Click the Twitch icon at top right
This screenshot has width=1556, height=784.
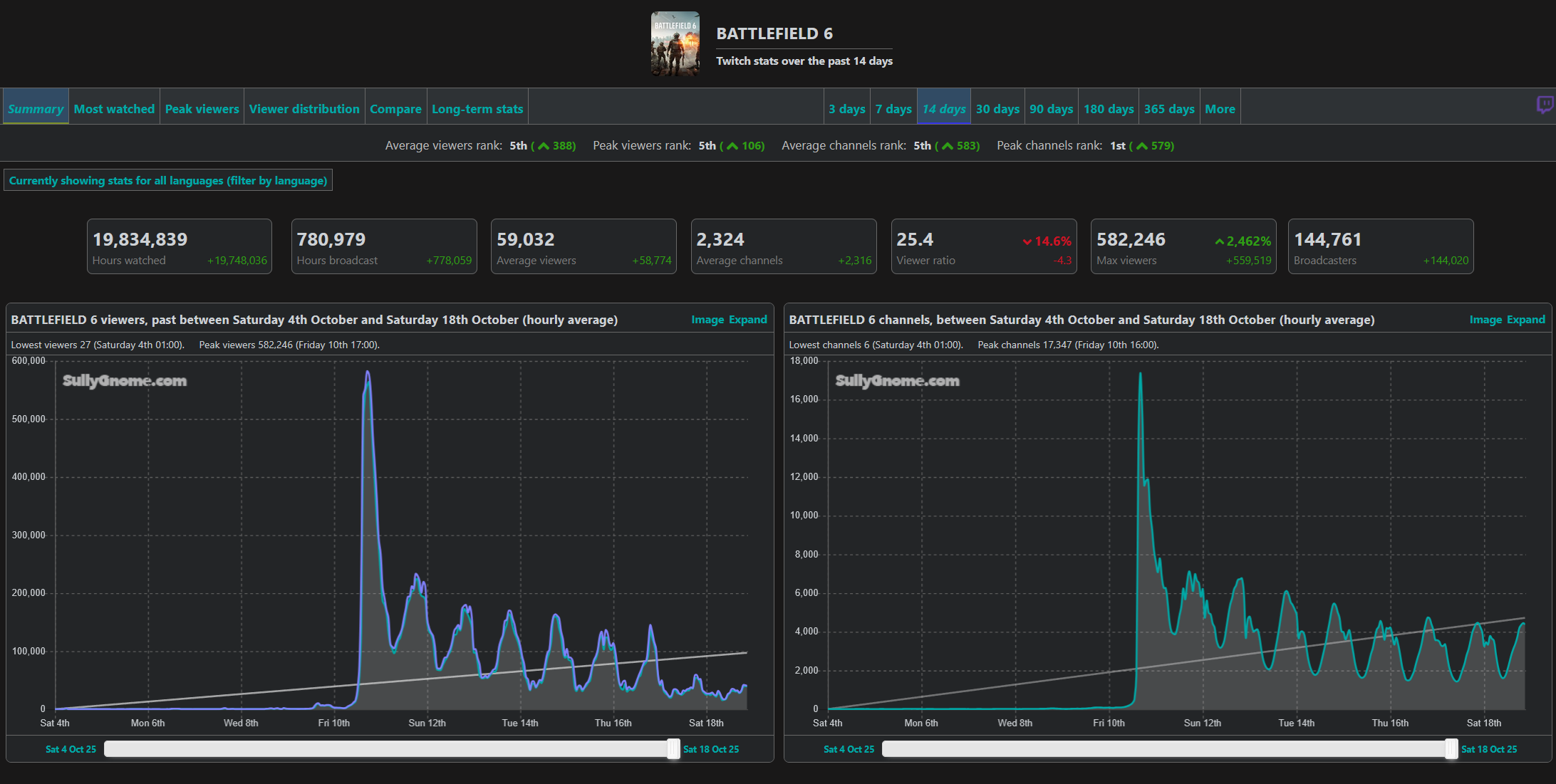pos(1544,105)
